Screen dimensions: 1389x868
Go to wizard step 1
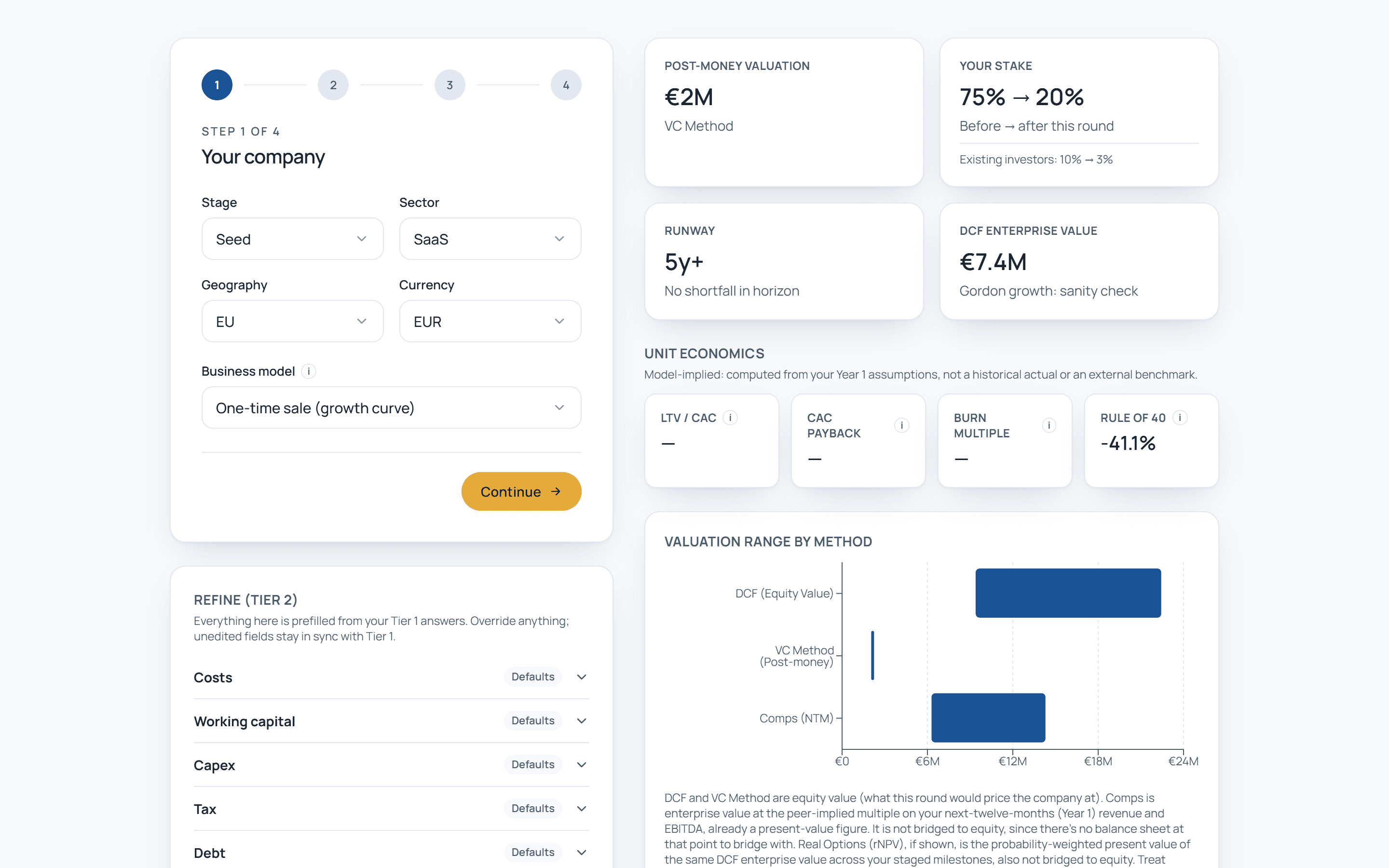[x=217, y=85]
